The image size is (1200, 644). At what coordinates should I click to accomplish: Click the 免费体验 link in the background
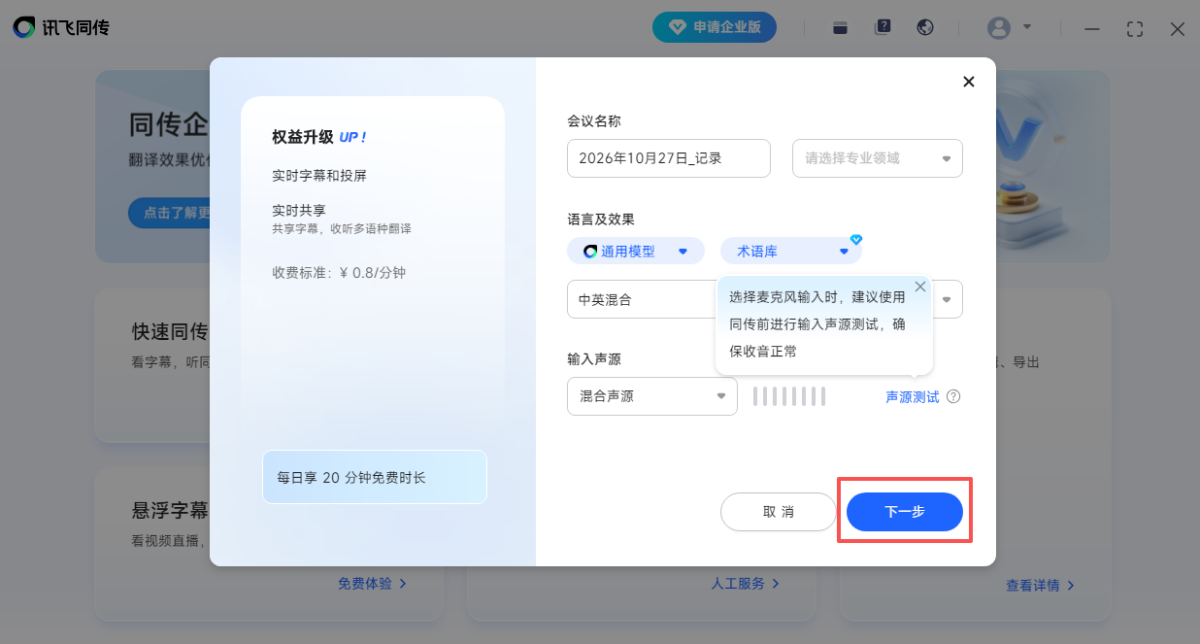point(372,583)
